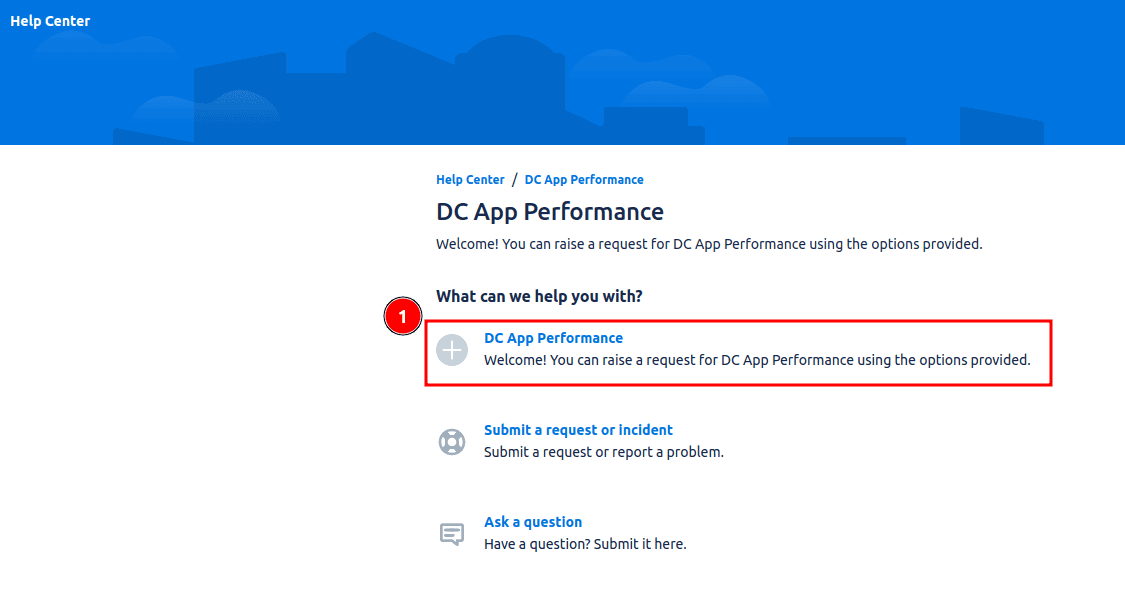Click 'Have a question? Submit it here' text
Image resolution: width=1125 pixels, height=601 pixels.
click(585, 544)
